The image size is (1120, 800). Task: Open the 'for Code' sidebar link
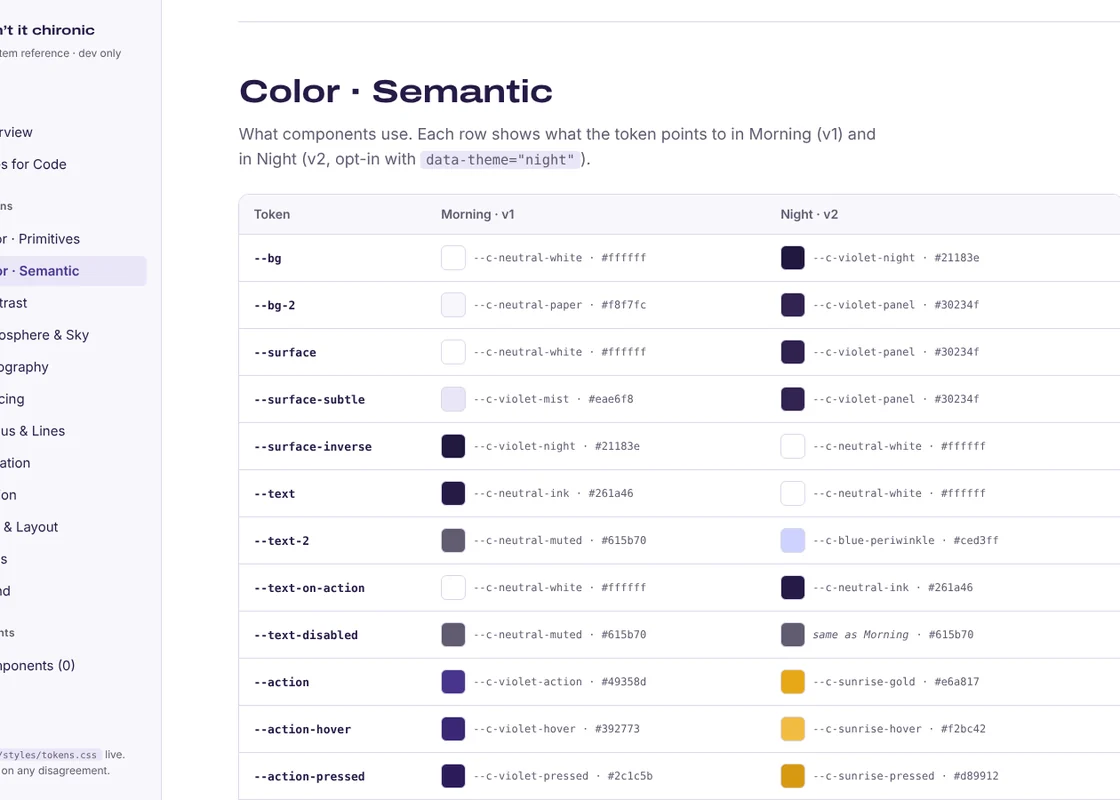pyautogui.click(x=34, y=164)
